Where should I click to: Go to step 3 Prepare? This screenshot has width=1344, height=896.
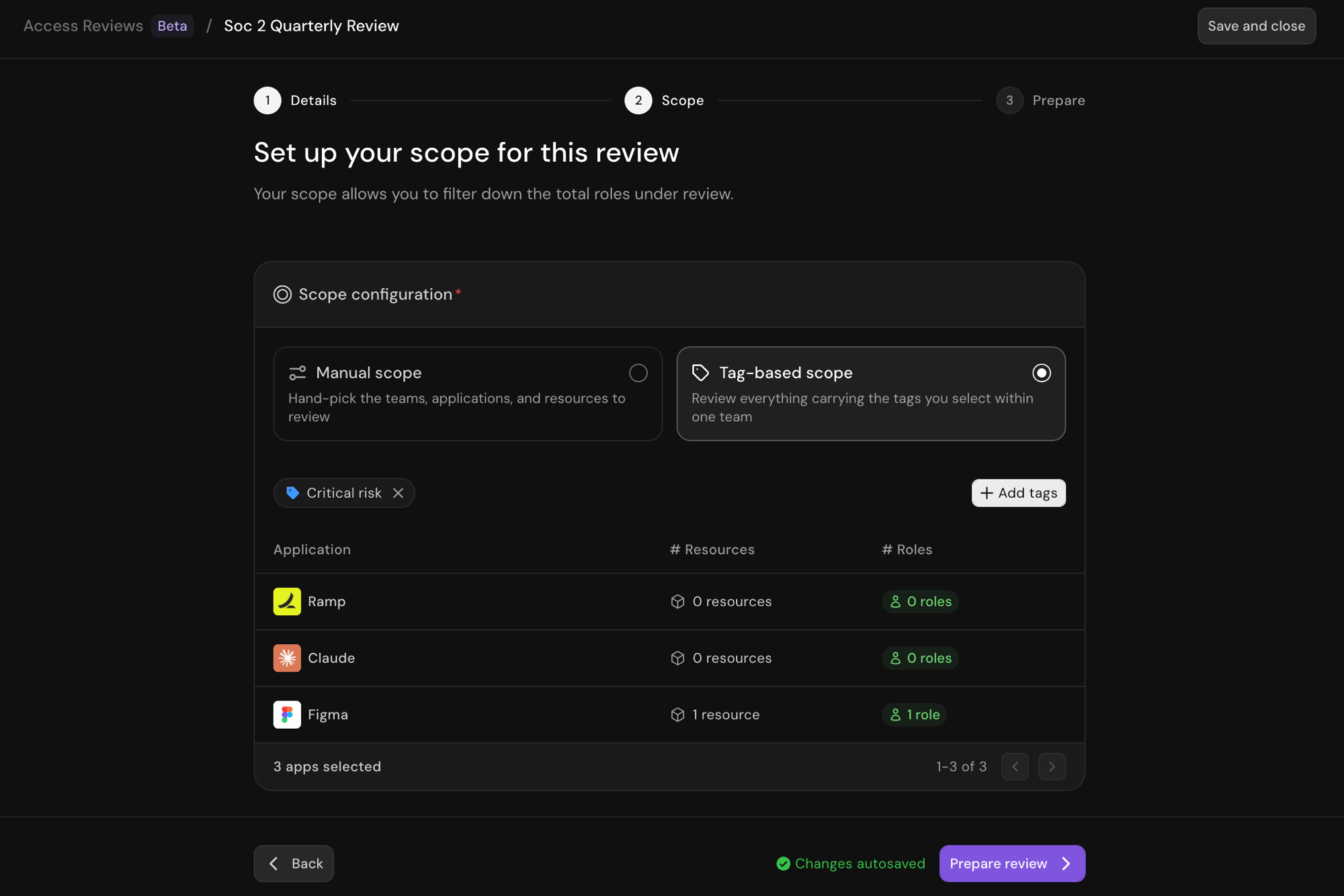(1040, 100)
